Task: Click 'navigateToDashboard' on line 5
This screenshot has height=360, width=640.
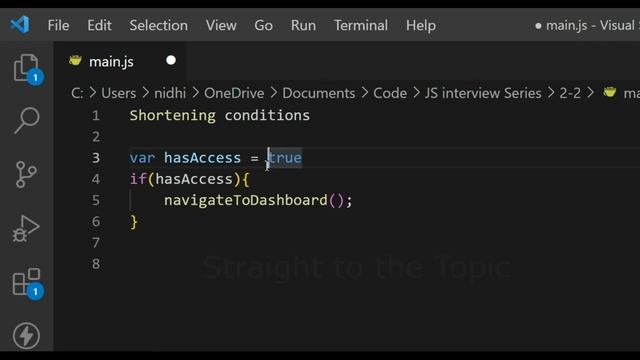Action: [245, 200]
